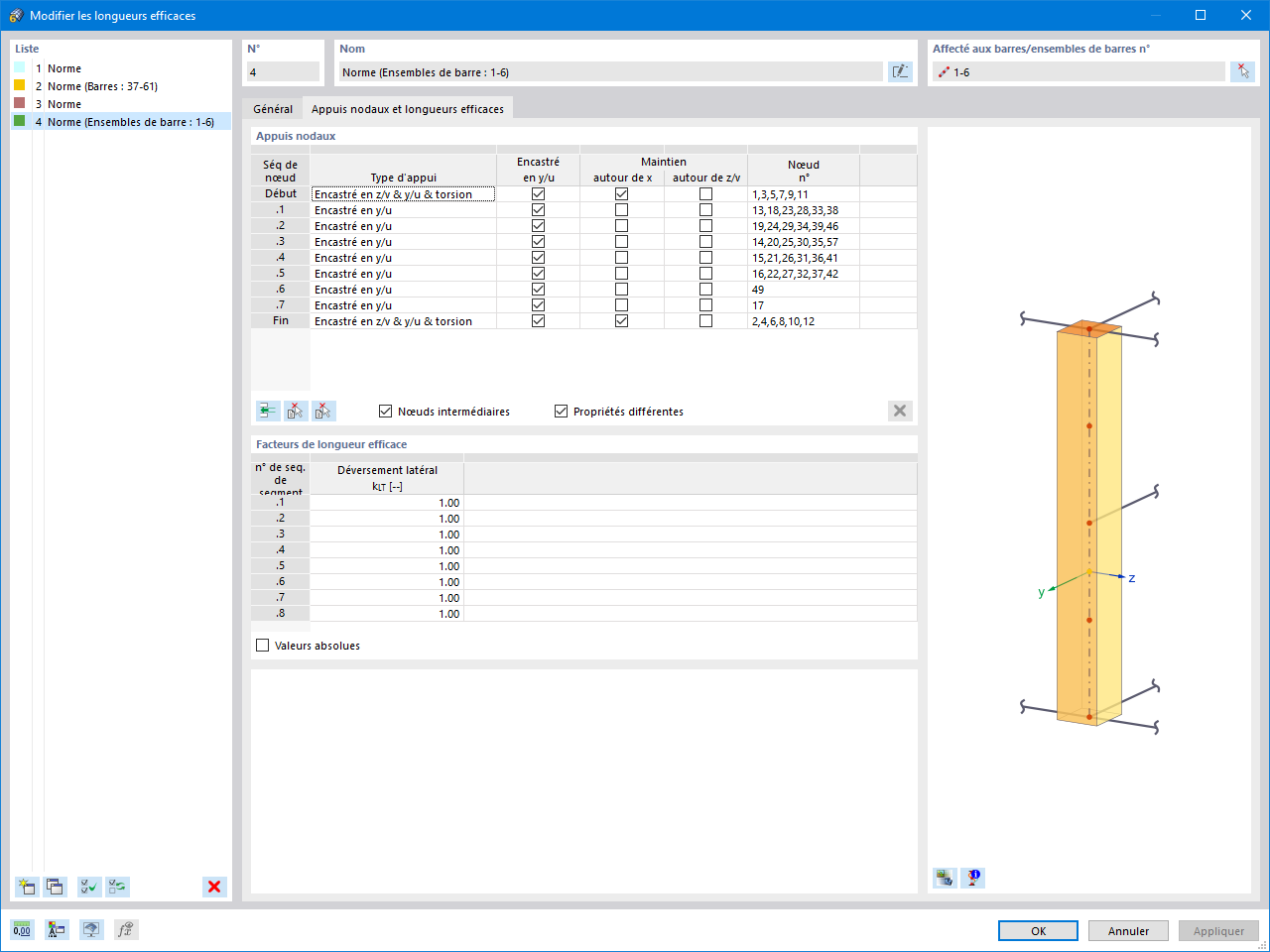The image size is (1270, 952).
Task: Click node list cell "19,24,29,34,39,46"
Action: click(x=804, y=226)
